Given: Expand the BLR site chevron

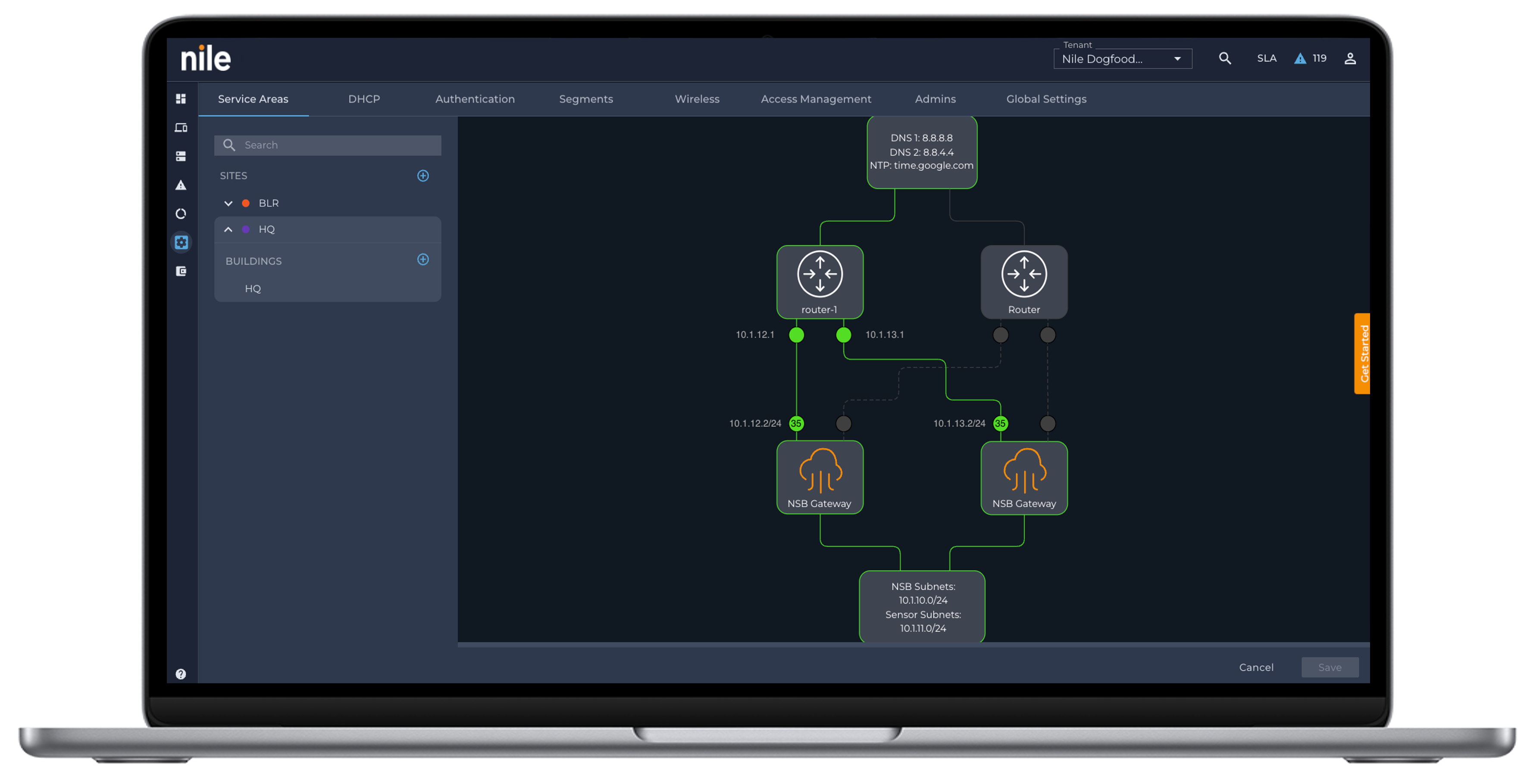Looking at the screenshot, I should (228, 203).
